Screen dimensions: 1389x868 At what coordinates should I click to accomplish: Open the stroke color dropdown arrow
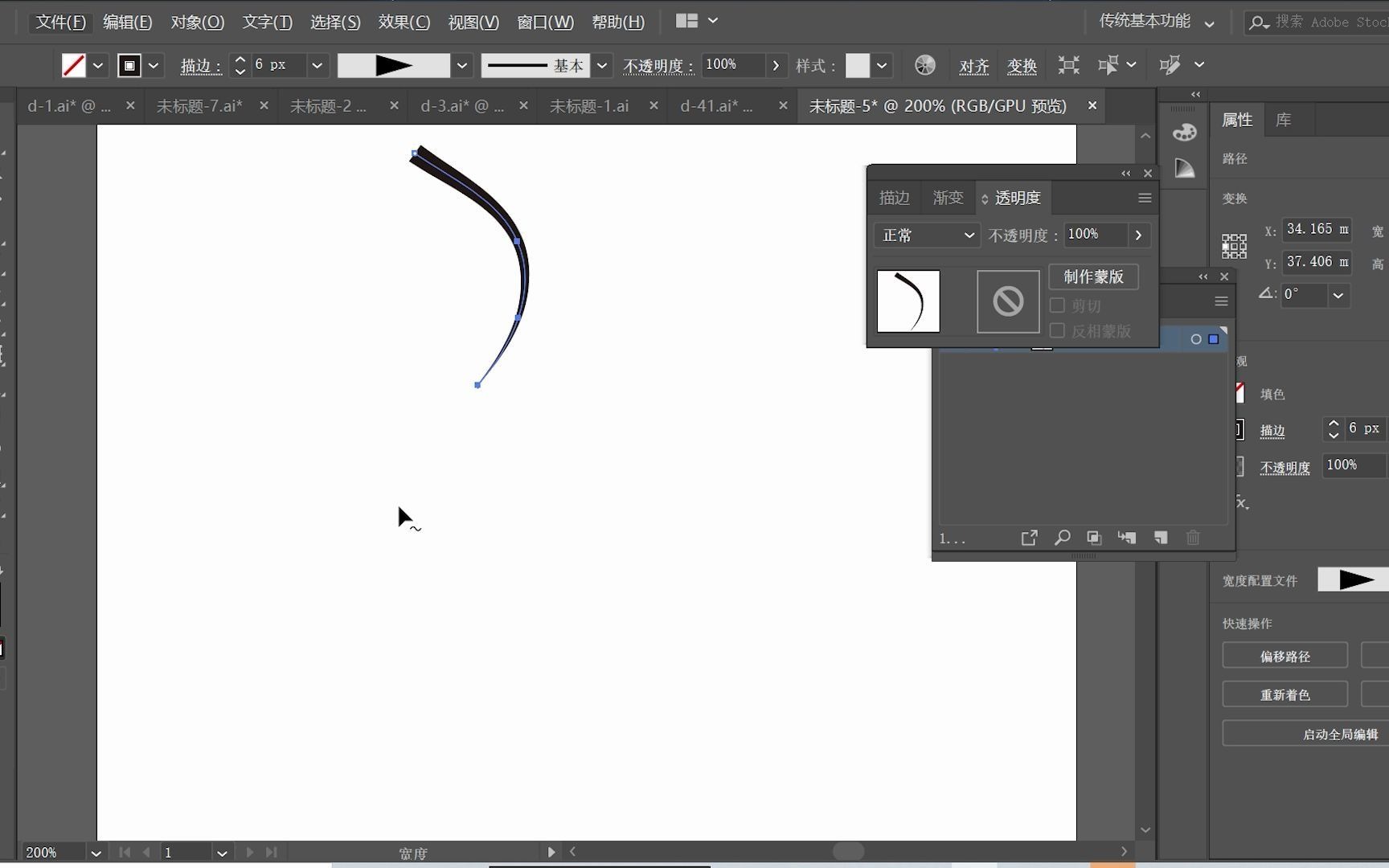coord(154,65)
